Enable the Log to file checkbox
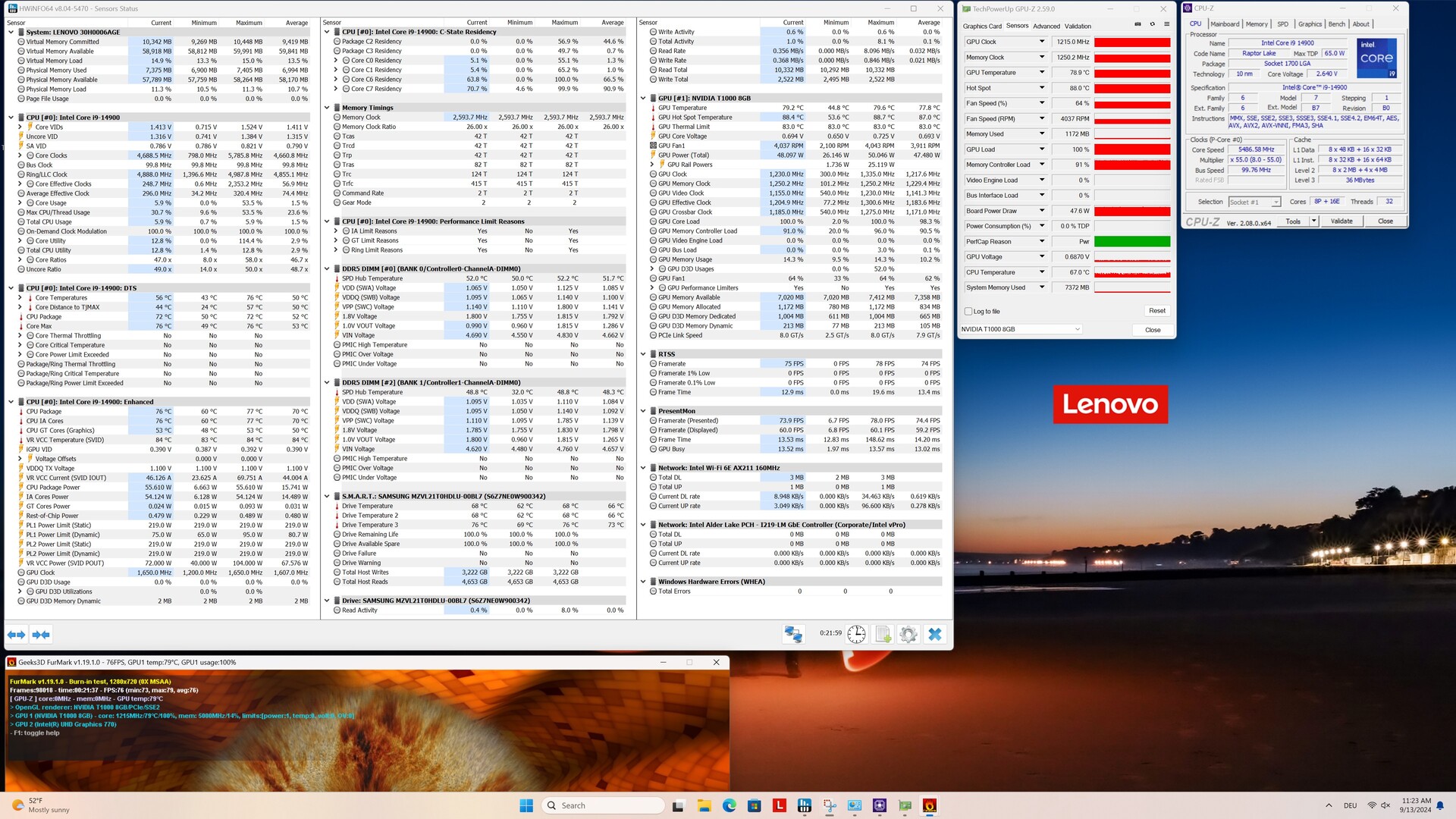This screenshot has height=819, width=1456. [x=968, y=311]
